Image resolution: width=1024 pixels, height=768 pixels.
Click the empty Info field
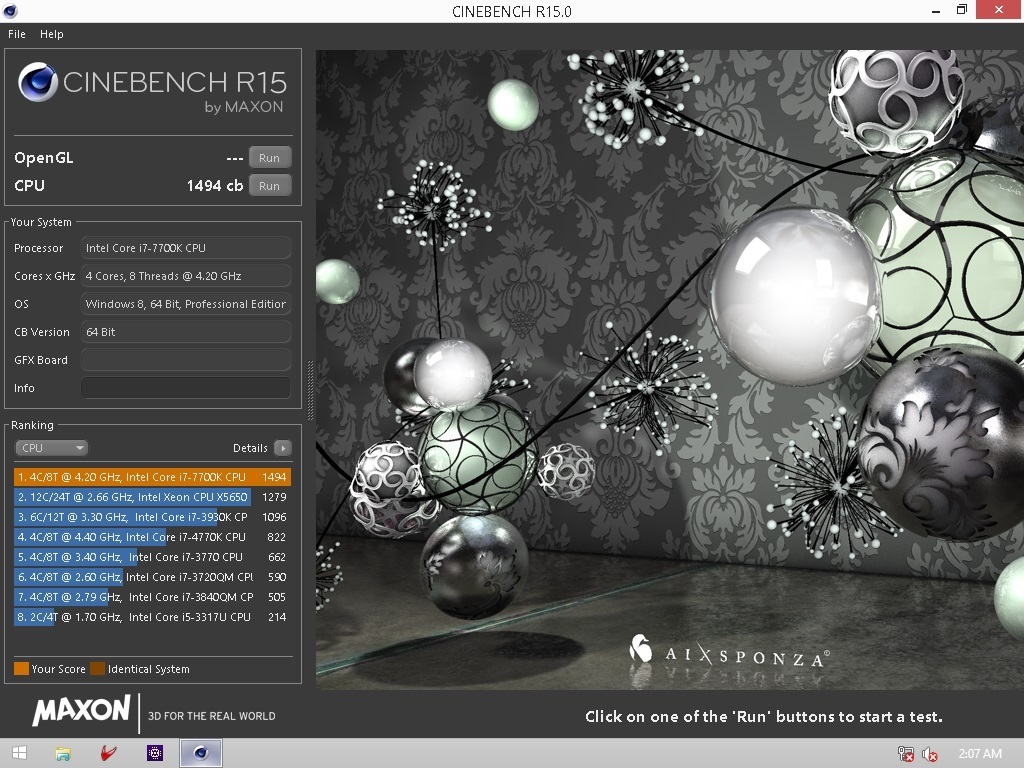(185, 388)
